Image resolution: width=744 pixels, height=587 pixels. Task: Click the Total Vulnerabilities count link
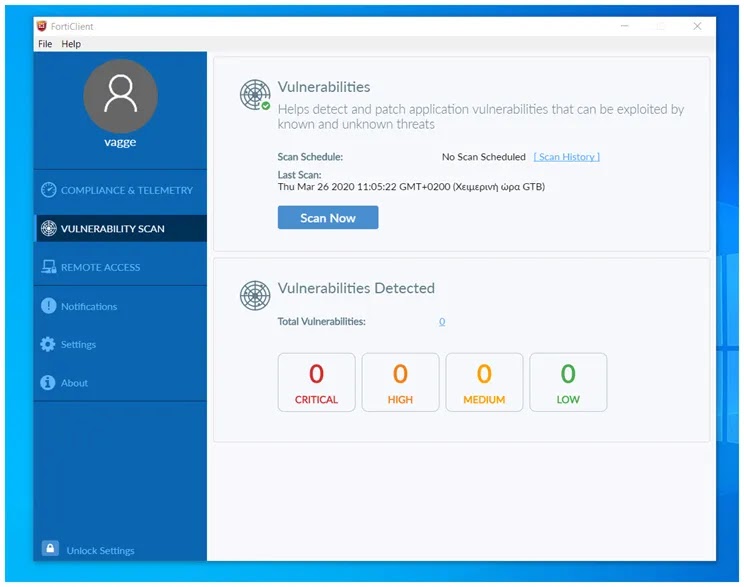[x=442, y=322]
